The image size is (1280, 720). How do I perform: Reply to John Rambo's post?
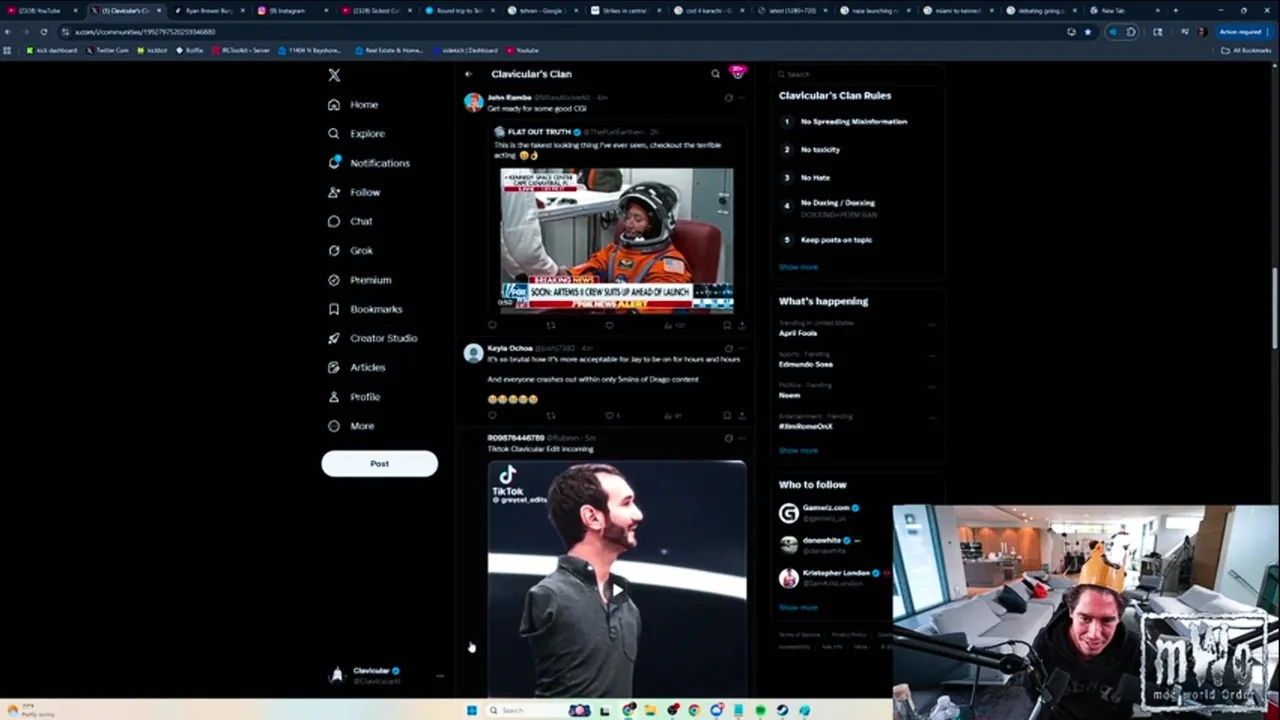492,325
